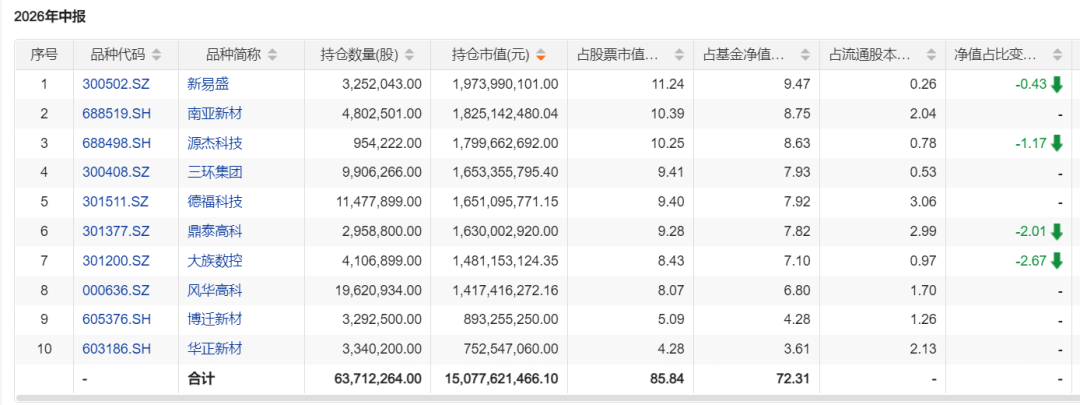Image resolution: width=1080 pixels, height=405 pixels.
Task: Click the 持仓市值(元) header label
Action: [490, 55]
